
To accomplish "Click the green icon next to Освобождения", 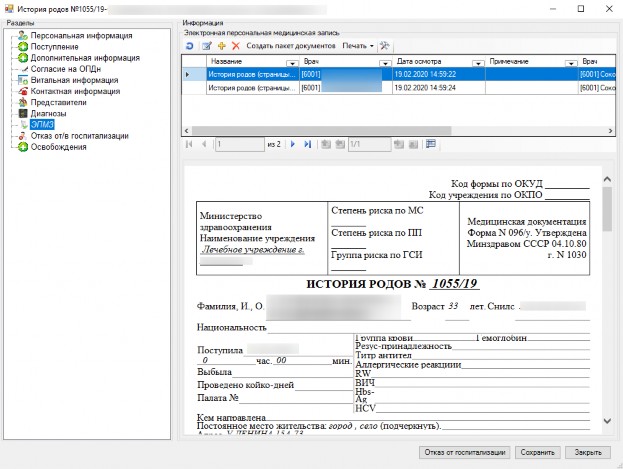I will click(x=23, y=147).
